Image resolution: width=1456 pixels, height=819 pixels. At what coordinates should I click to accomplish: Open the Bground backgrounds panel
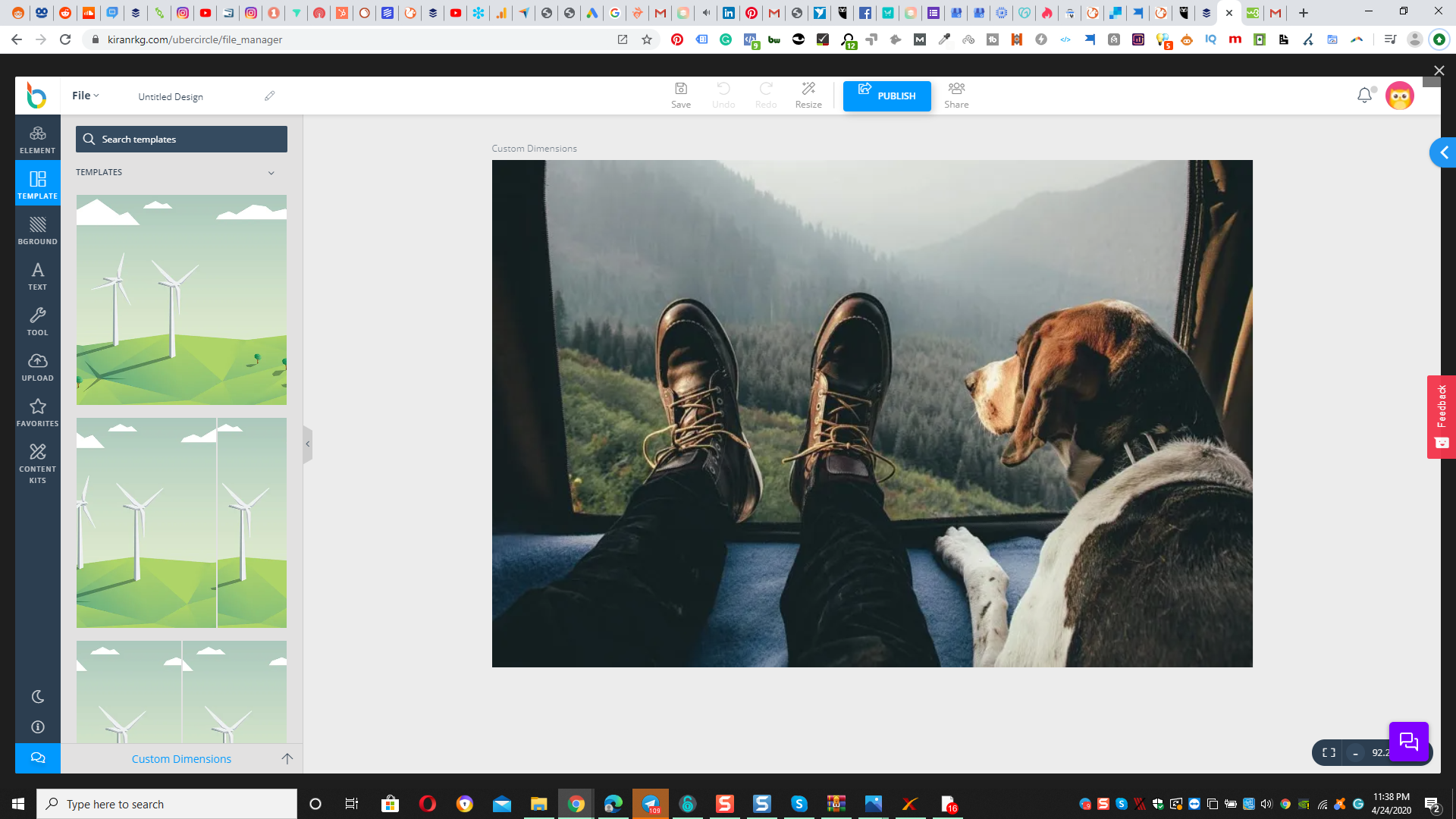pos(37,231)
